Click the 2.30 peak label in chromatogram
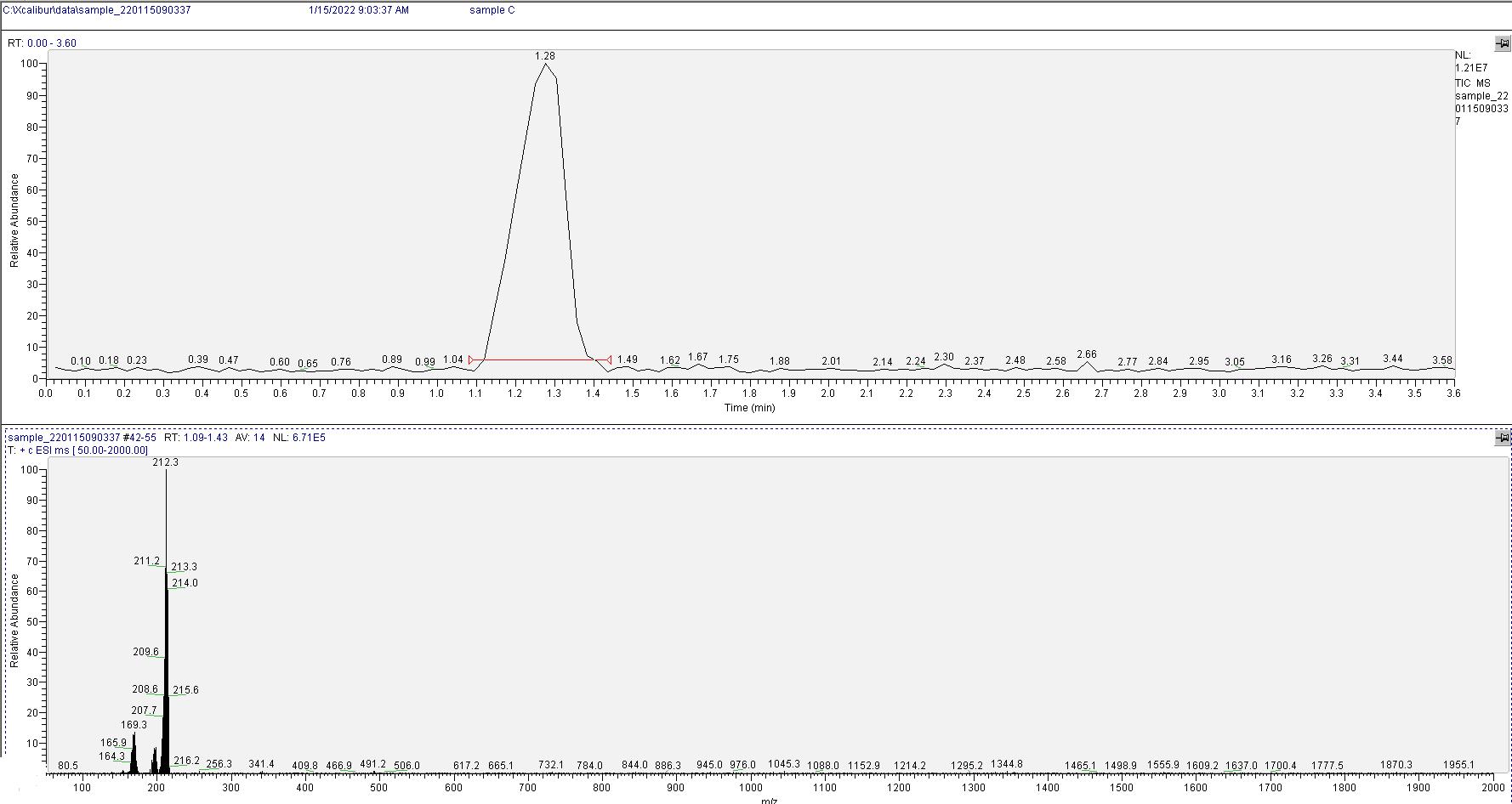Image resolution: width=1512 pixels, height=804 pixels. [944, 358]
